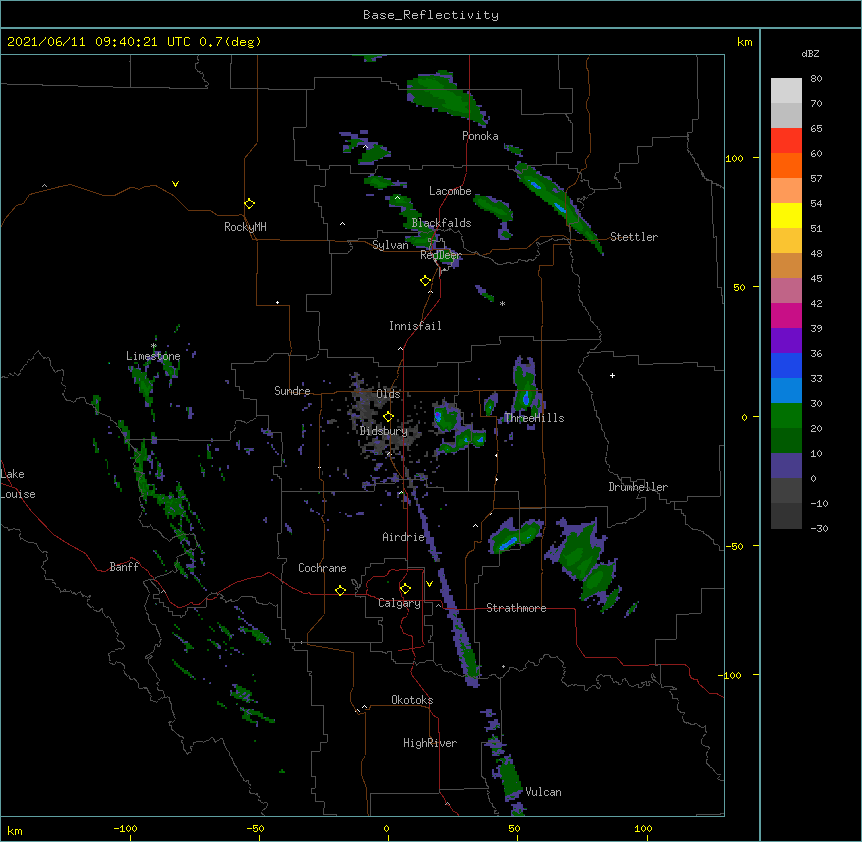The image size is (862, 842).
Task: Click the asterisk marker above Limestone
Action: [154, 346]
